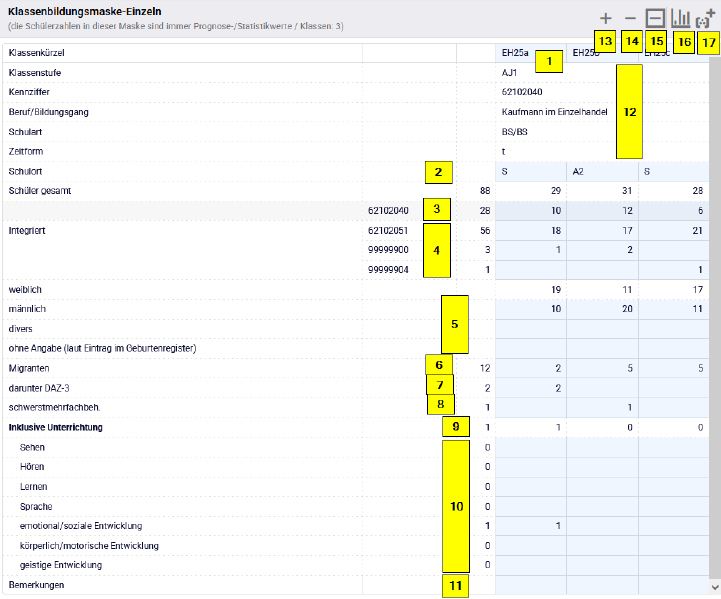Image resolution: width=721 pixels, height=599 pixels.
Task: Click the Schüler gesamt total value 88
Action: pyautogui.click(x=483, y=190)
